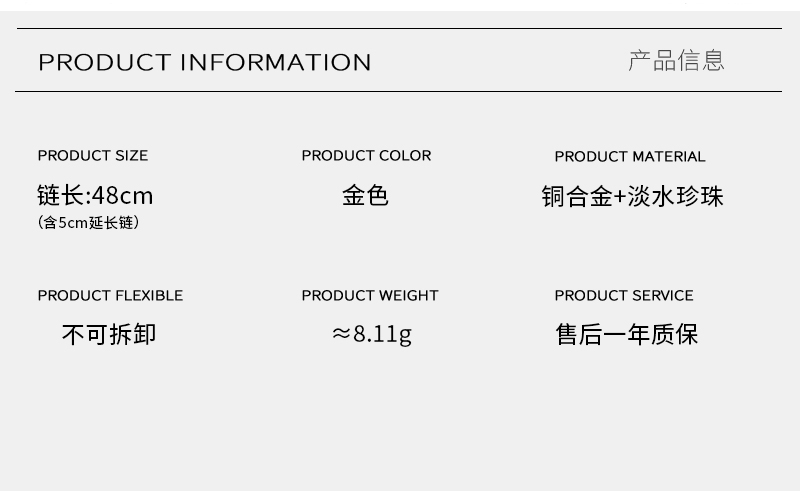800x504 pixels.
Task: Click the (含5cm延长链) note text
Action: pos(88,222)
